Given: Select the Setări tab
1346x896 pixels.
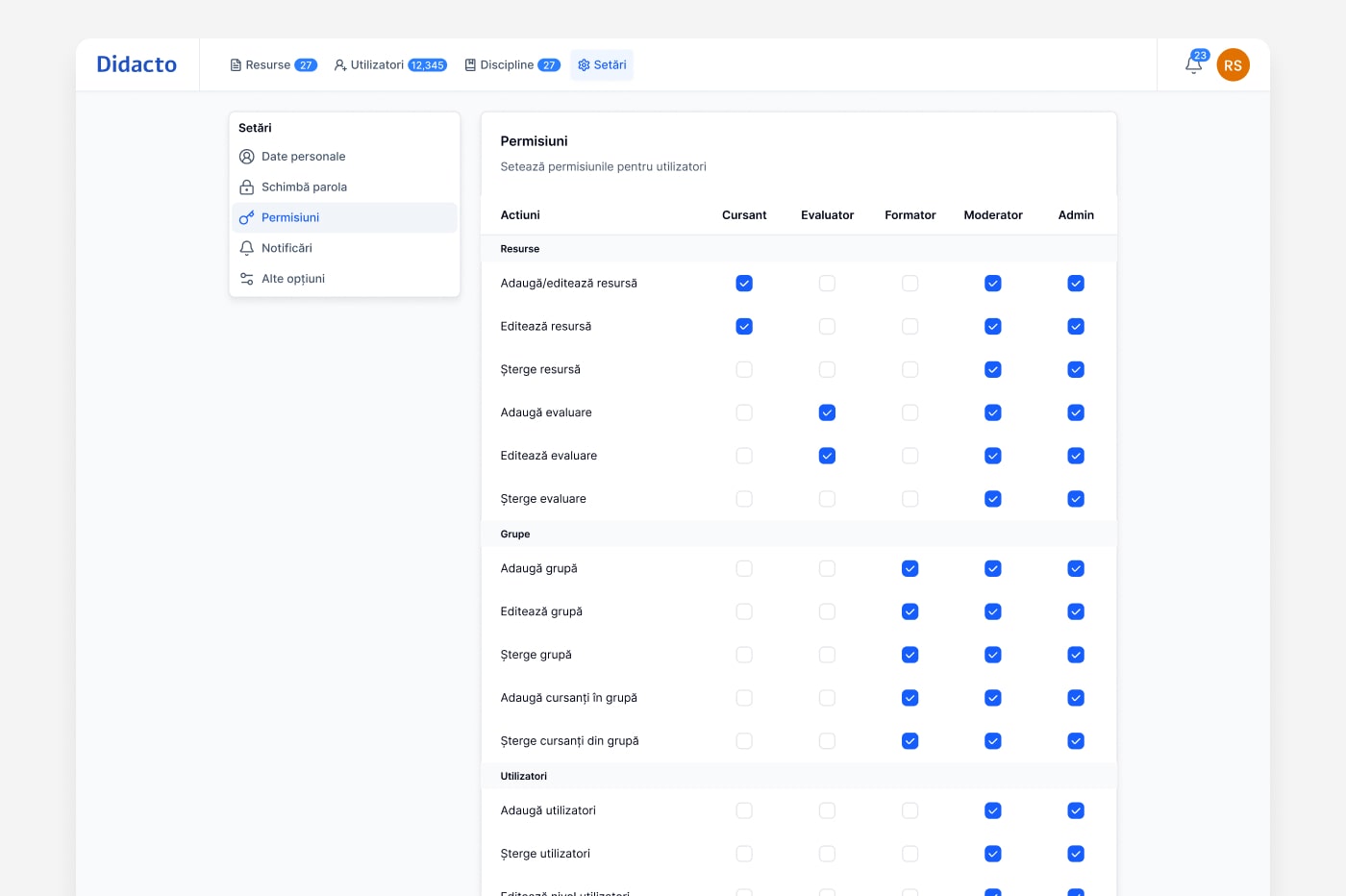Looking at the screenshot, I should point(602,65).
